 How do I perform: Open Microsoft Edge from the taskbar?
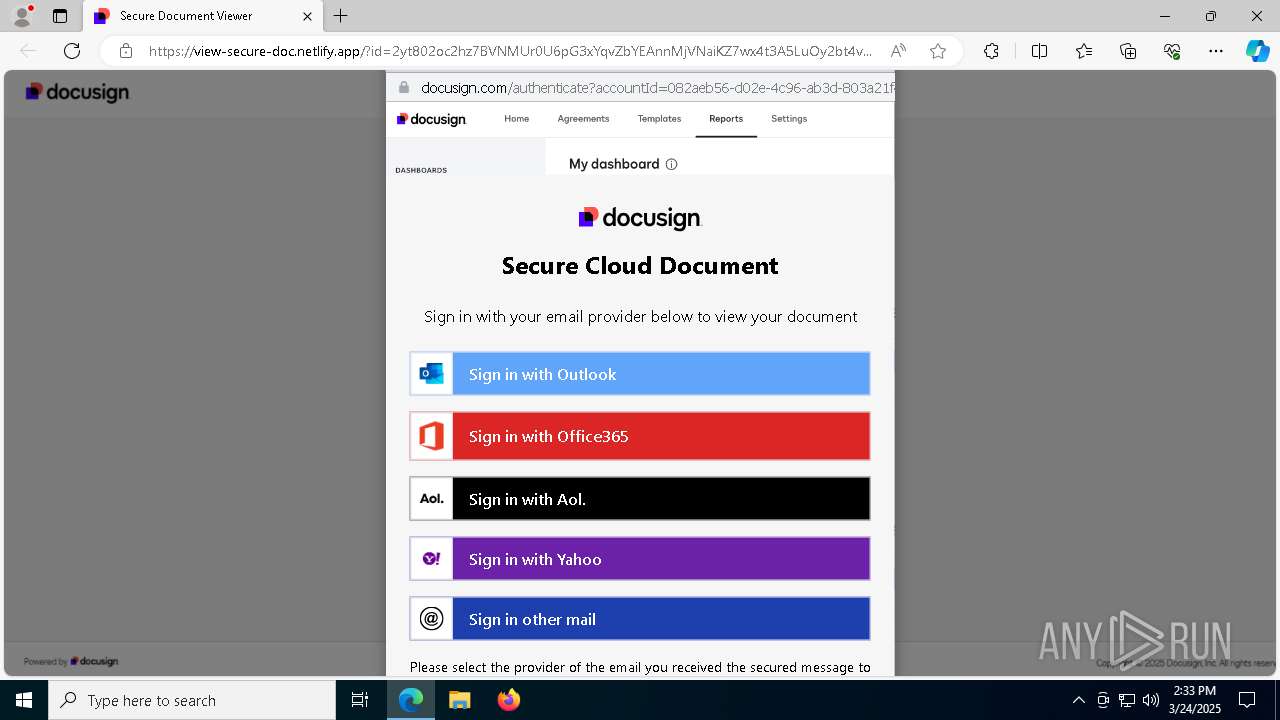pyautogui.click(x=411, y=700)
